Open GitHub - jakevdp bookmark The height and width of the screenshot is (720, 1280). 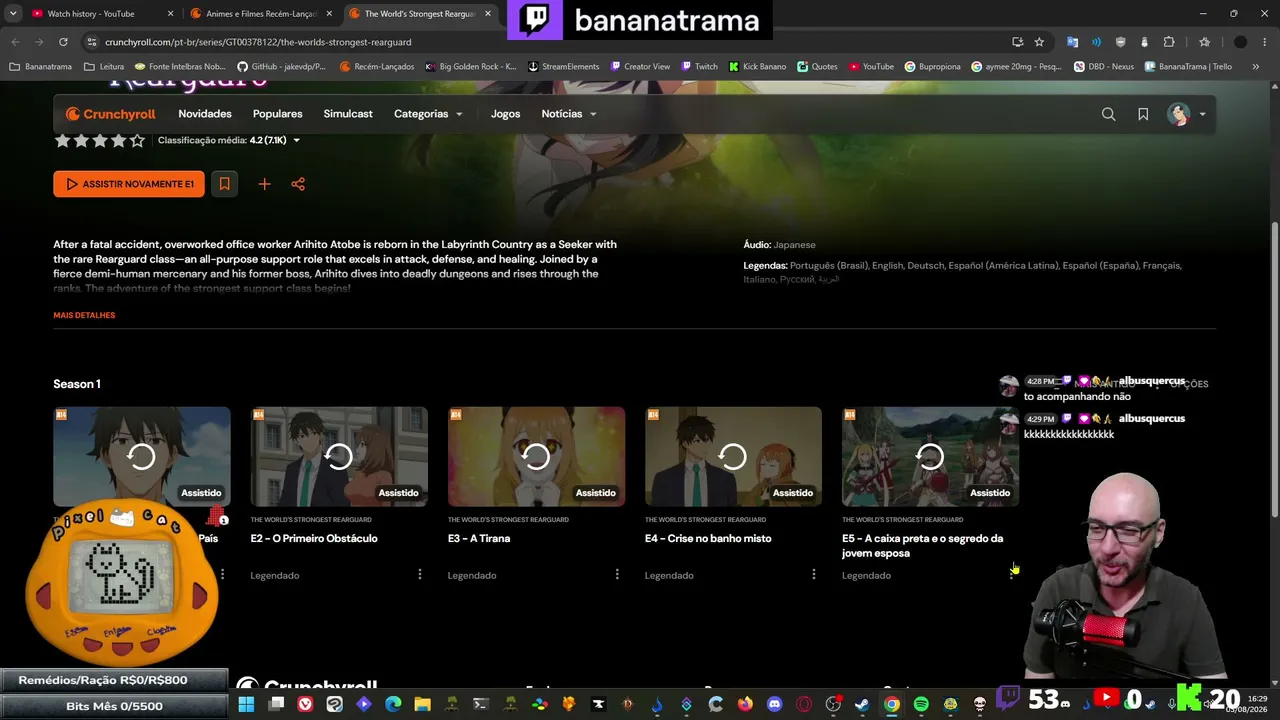[282, 67]
